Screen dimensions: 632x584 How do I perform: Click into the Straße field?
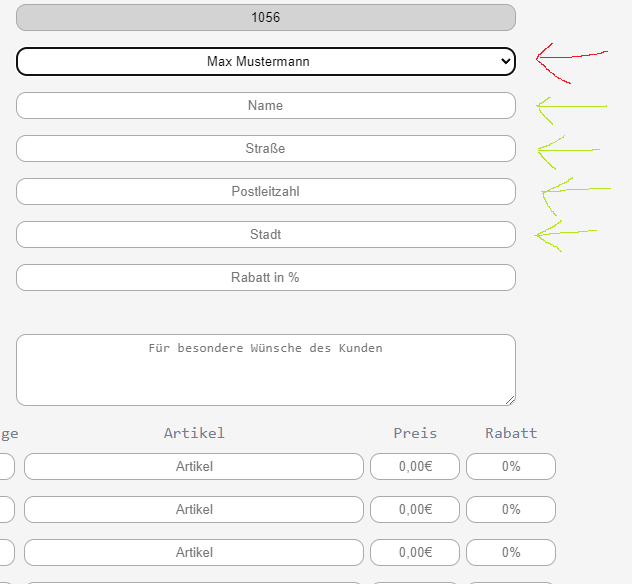click(266, 148)
